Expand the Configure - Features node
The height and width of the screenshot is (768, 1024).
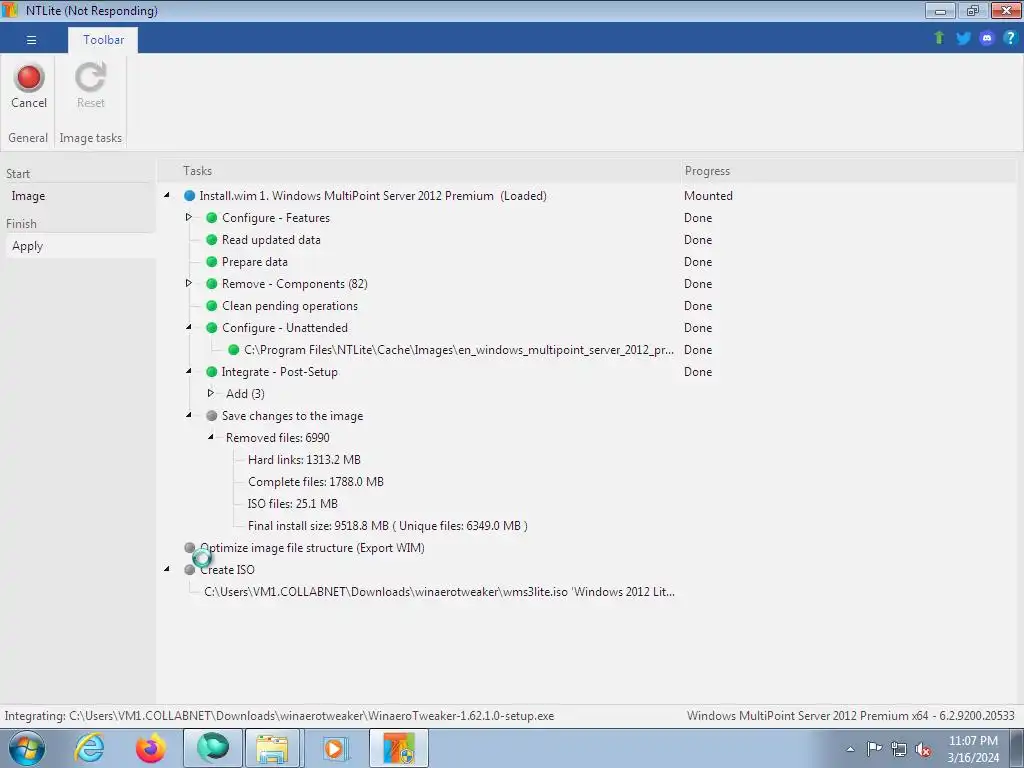189,217
